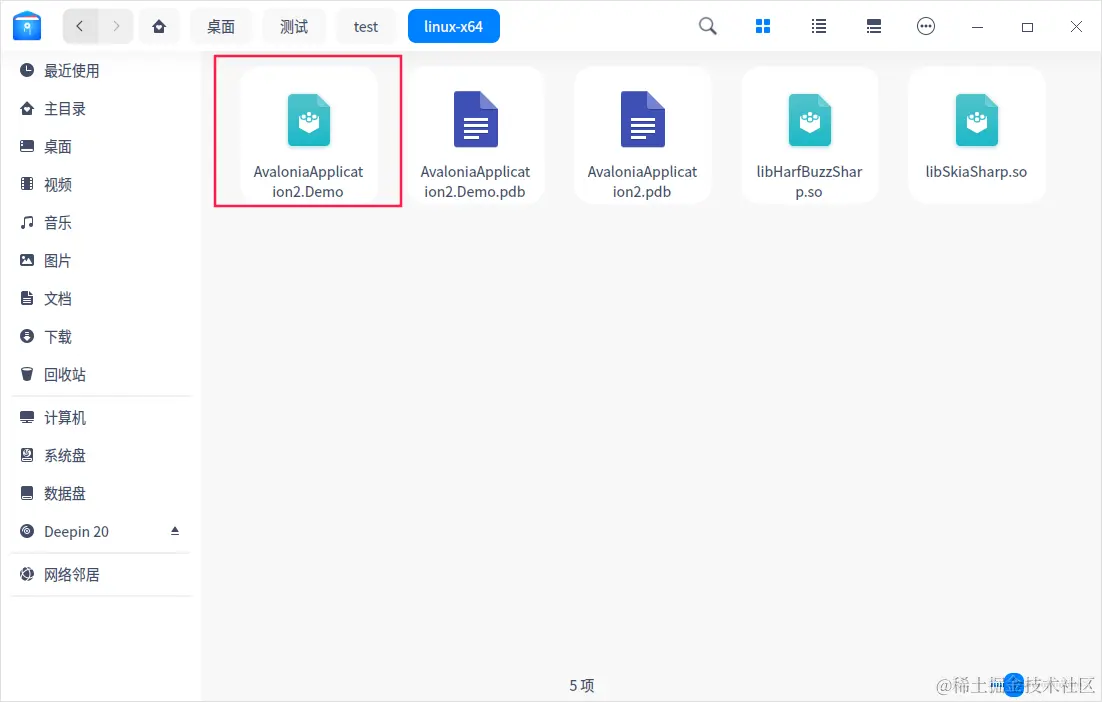The height and width of the screenshot is (702, 1102).
Task: Open the file manager app icon
Action: pyautogui.click(x=27, y=26)
